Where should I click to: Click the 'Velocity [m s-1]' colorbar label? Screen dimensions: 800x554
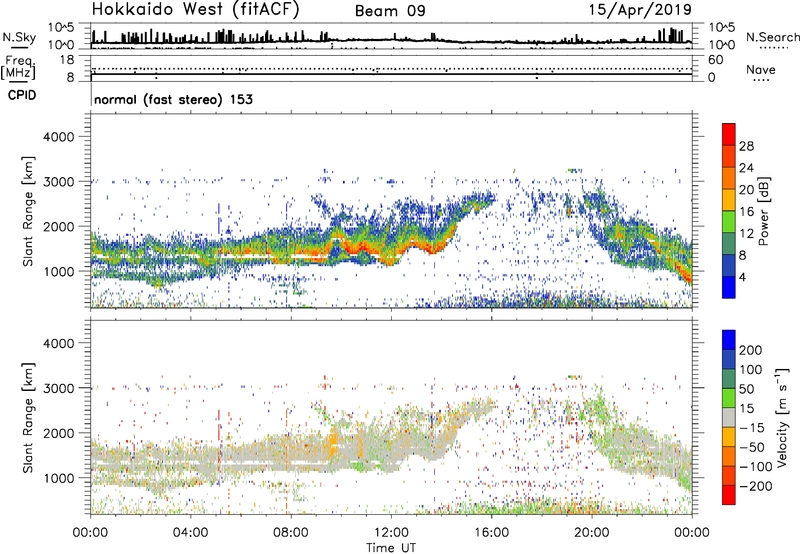tap(781, 417)
